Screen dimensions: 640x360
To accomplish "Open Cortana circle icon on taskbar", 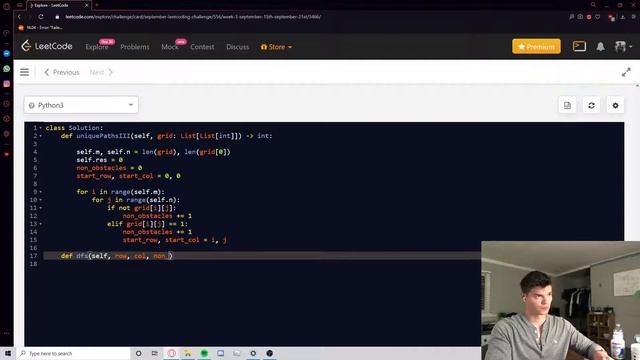I will pyautogui.click(x=138, y=353).
